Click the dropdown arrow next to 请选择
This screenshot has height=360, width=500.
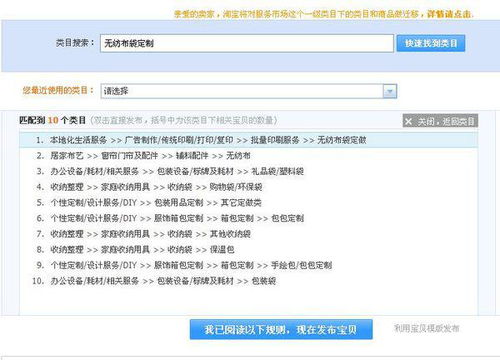click(390, 91)
